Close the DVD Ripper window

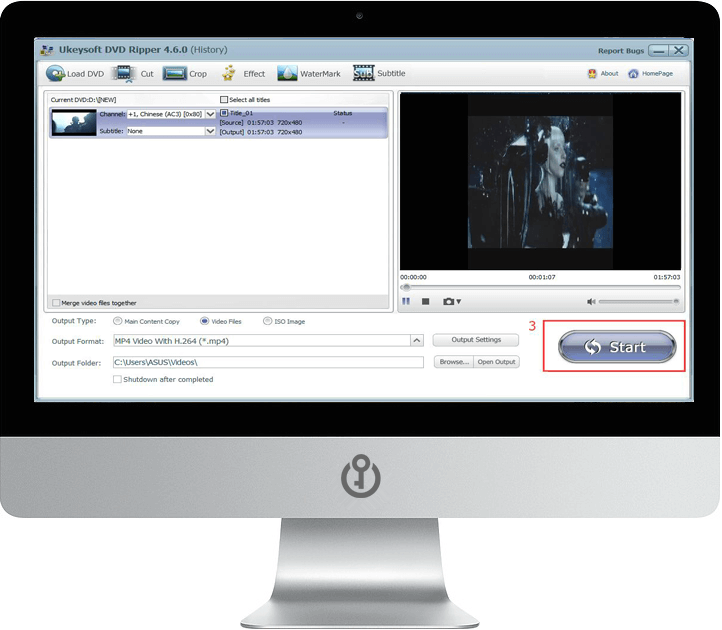(679, 51)
